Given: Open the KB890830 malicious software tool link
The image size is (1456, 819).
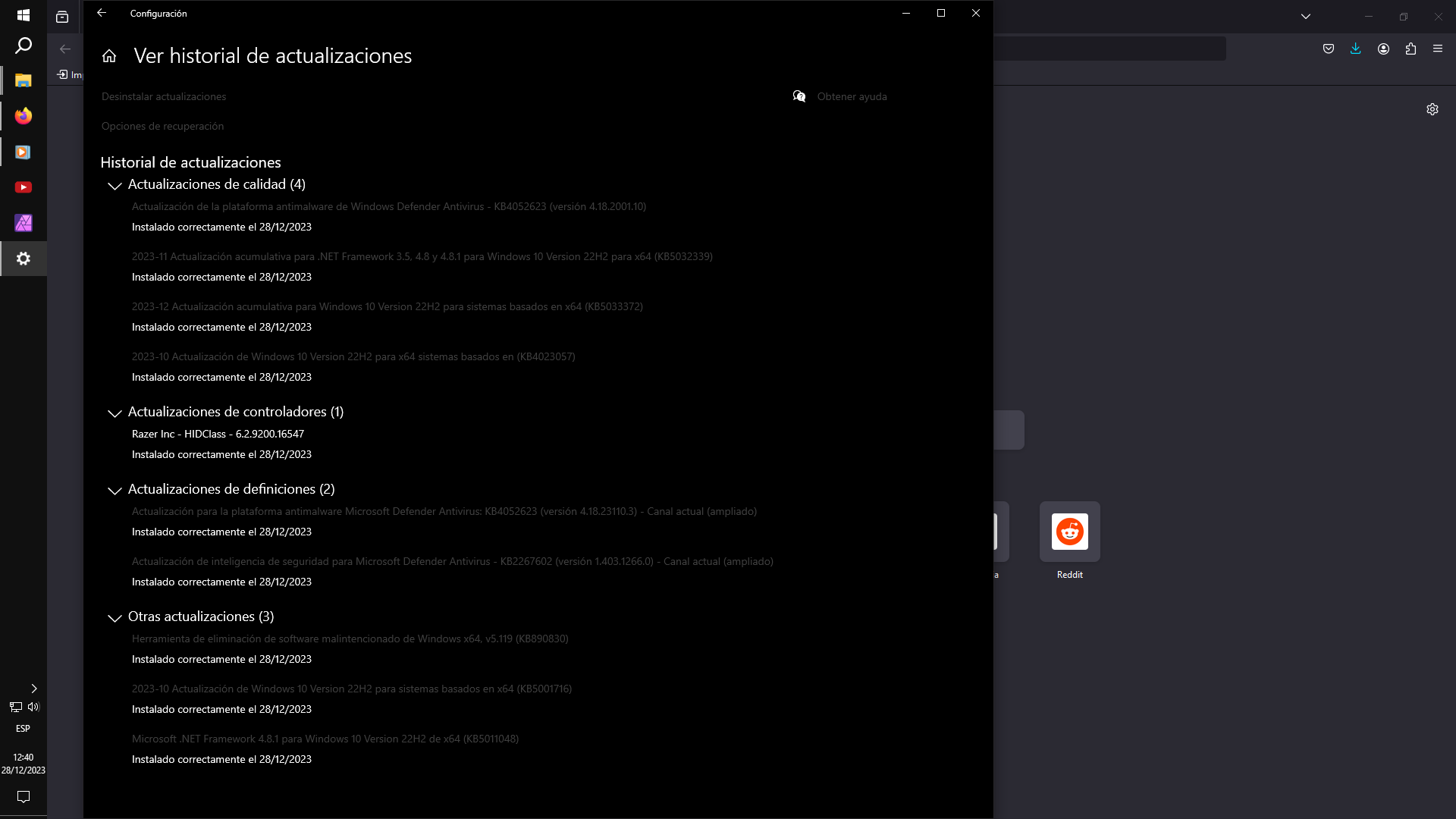Looking at the screenshot, I should tap(350, 639).
